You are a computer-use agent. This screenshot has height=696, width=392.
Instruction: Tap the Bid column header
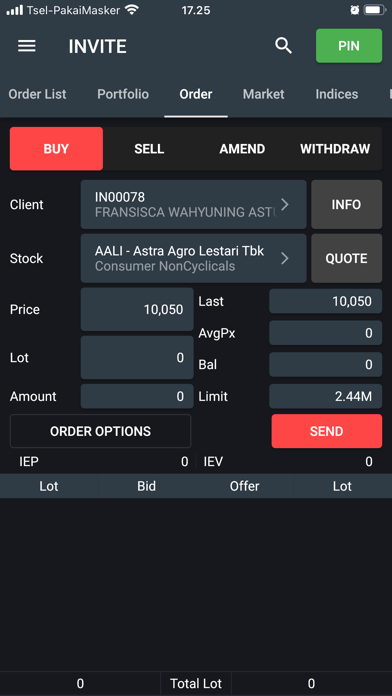(147, 486)
